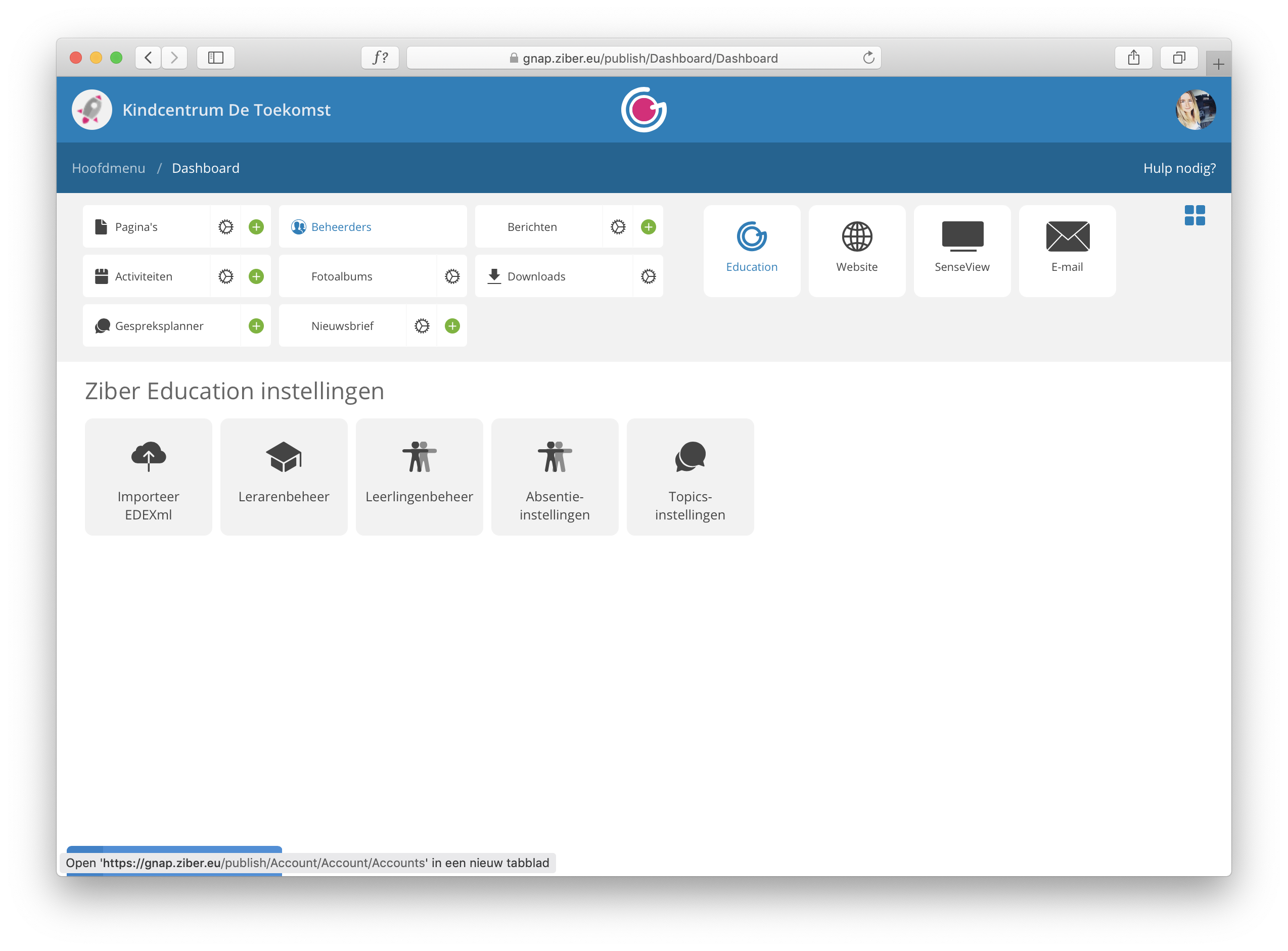Open Downloads settings gear
Image resolution: width=1288 pixels, height=951 pixels.
(649, 276)
